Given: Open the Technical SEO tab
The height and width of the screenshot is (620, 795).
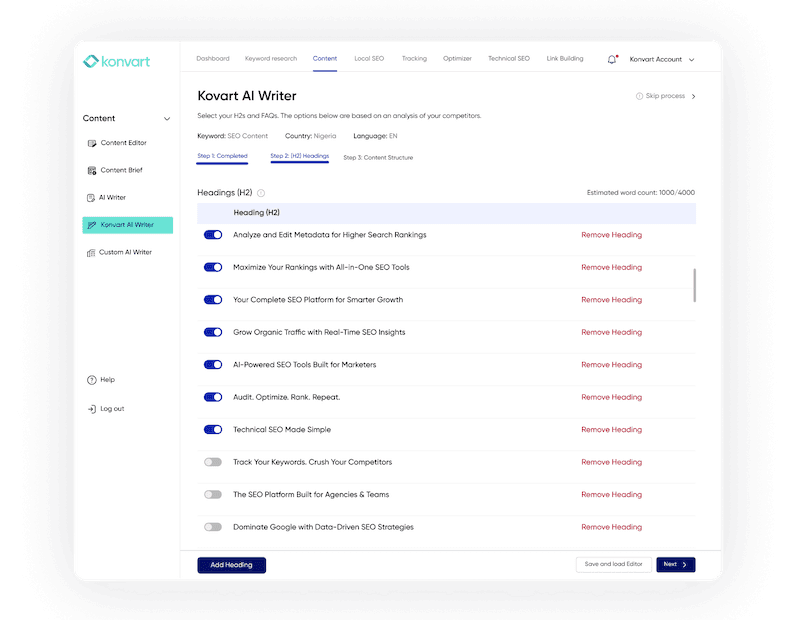Looking at the screenshot, I should pyautogui.click(x=509, y=59).
